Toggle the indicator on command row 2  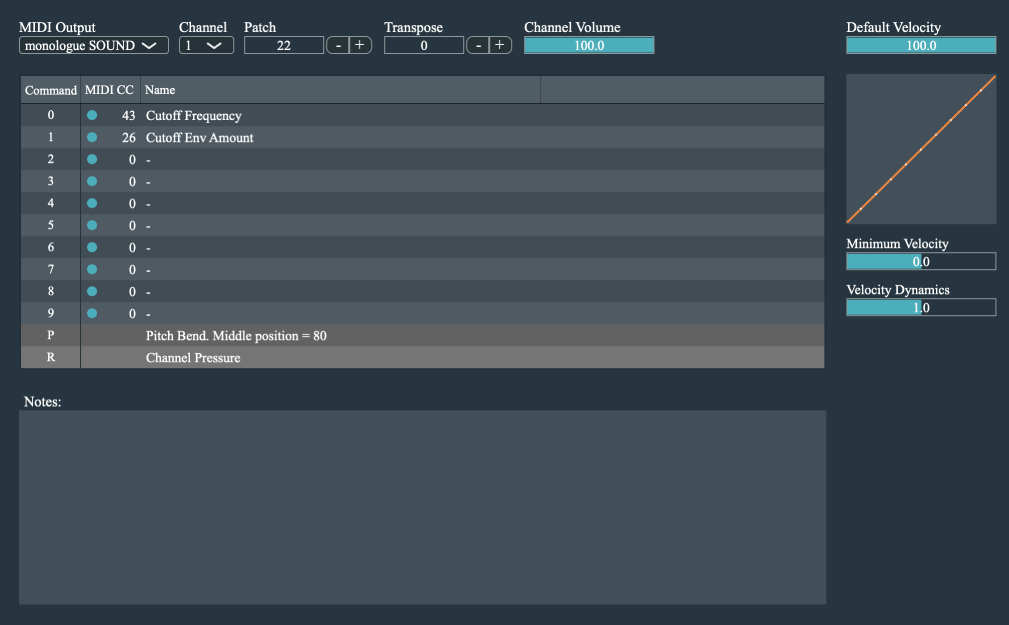pos(91,159)
